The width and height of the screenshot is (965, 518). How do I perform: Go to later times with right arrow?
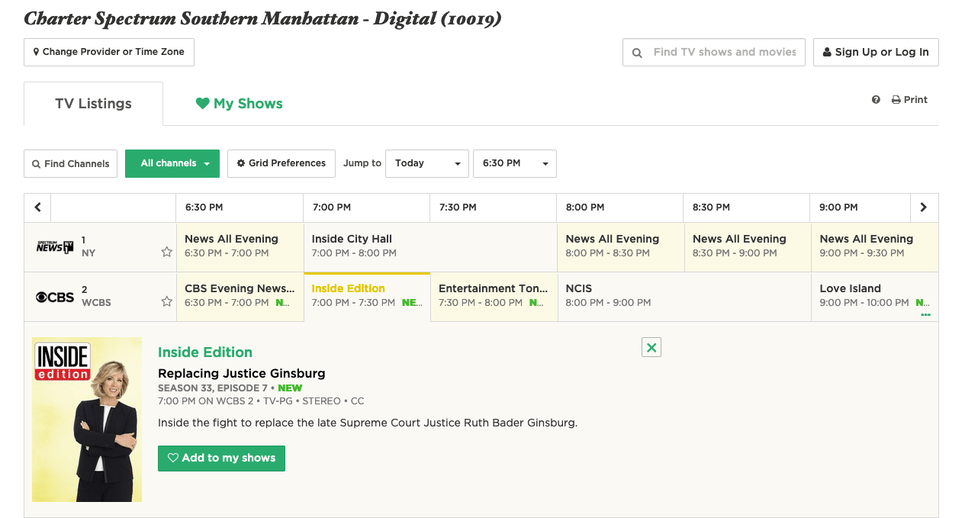tap(923, 207)
